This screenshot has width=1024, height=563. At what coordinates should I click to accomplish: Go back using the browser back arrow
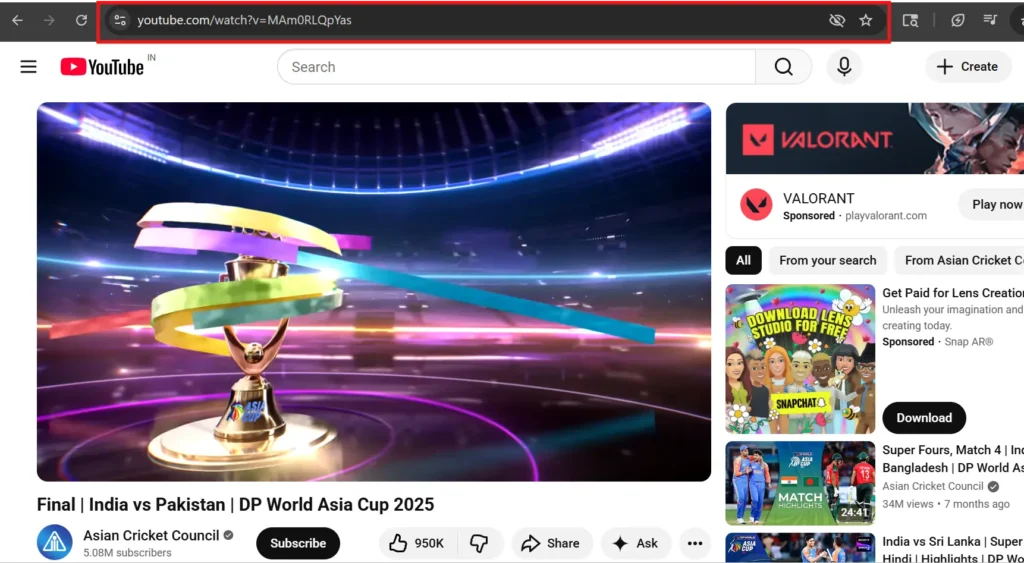click(18, 20)
